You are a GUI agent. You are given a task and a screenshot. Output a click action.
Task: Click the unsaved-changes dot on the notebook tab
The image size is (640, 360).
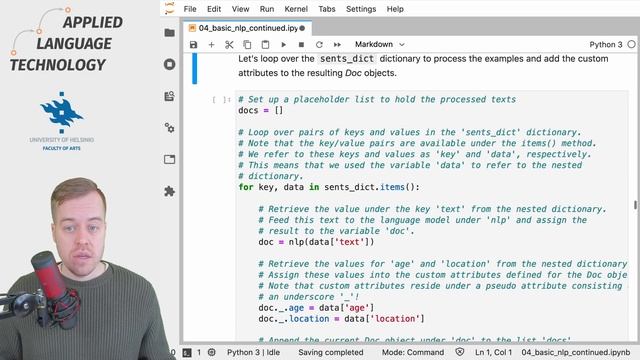point(302,28)
